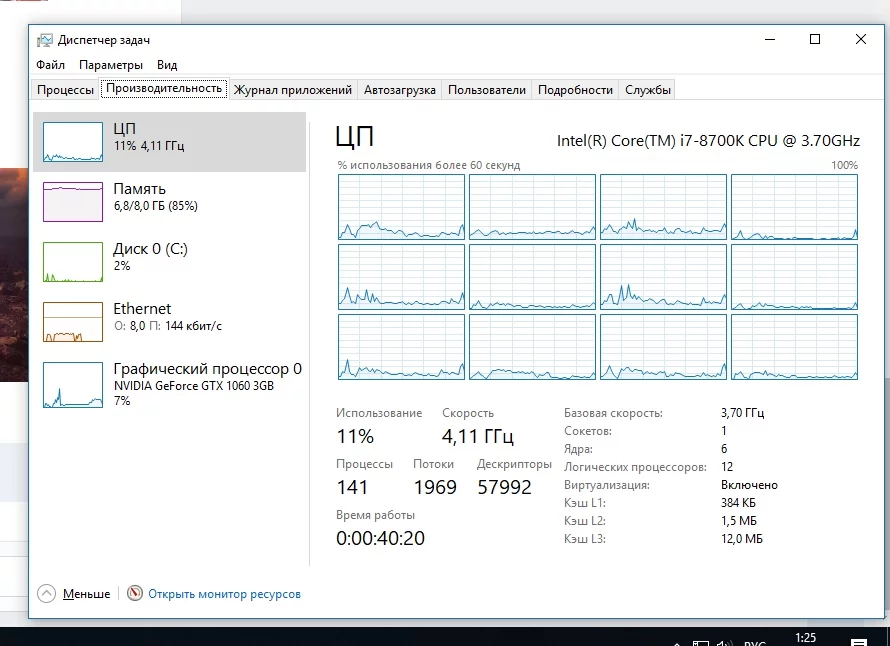Open the notification center icon in taskbar
The height and width of the screenshot is (646, 890).
858,641
